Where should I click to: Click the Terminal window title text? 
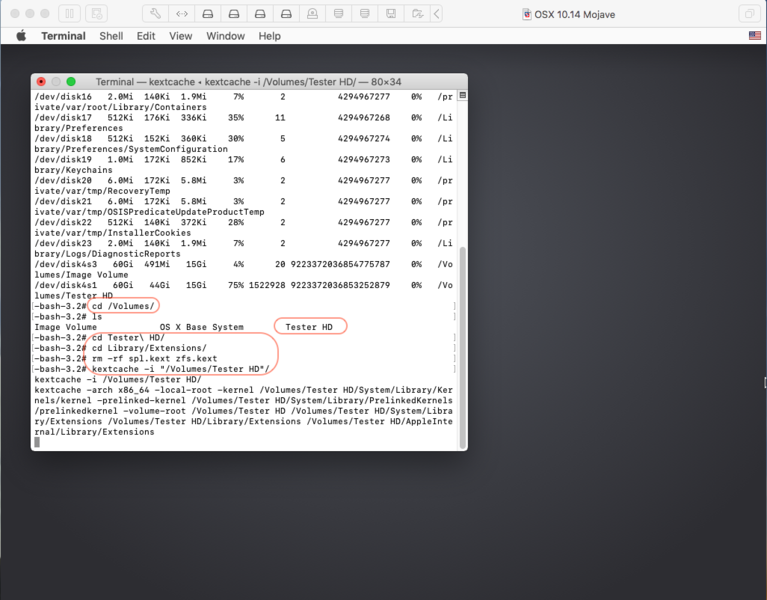248,82
